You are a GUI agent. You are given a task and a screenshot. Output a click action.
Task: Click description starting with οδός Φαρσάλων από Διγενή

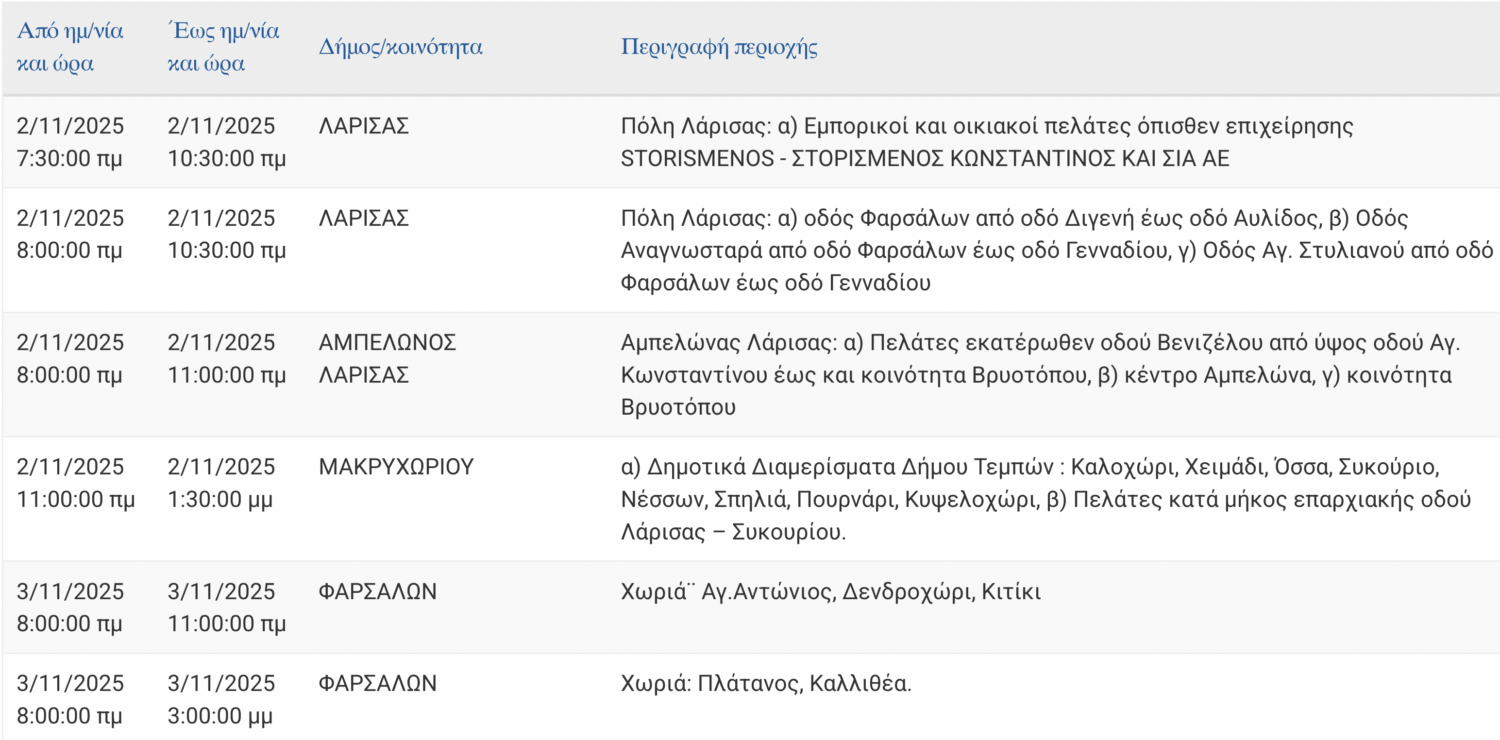pyautogui.click(x=1056, y=250)
